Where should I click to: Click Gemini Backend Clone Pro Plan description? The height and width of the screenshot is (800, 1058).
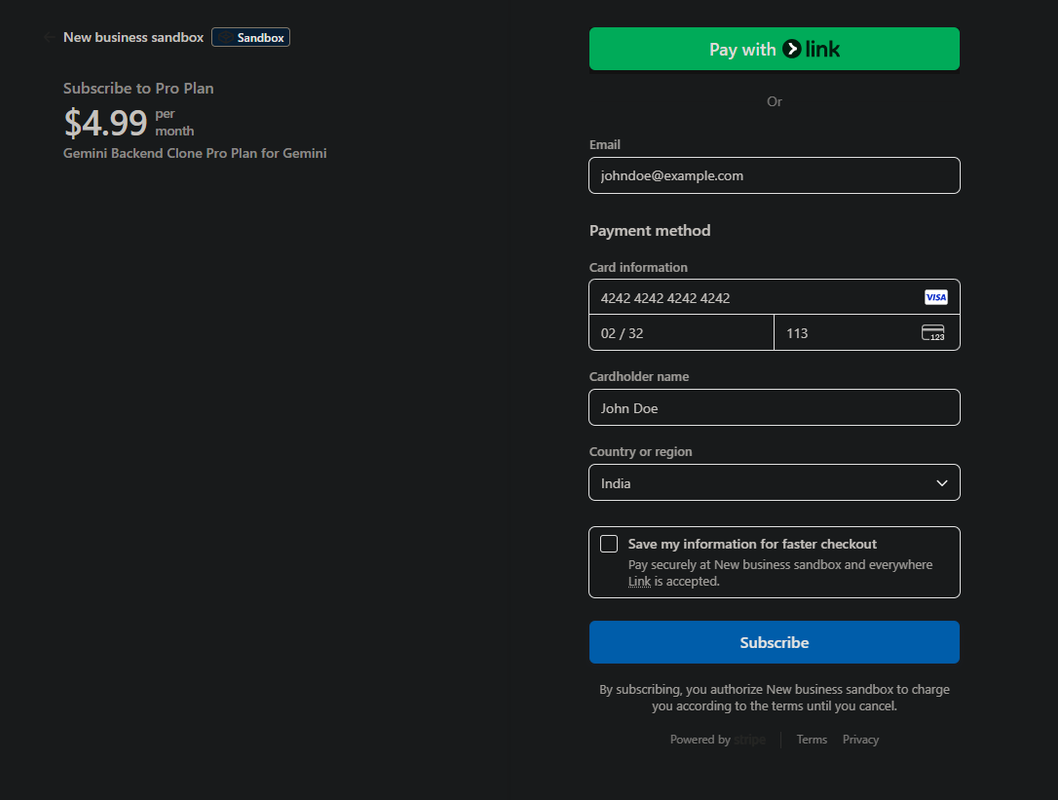pos(195,153)
